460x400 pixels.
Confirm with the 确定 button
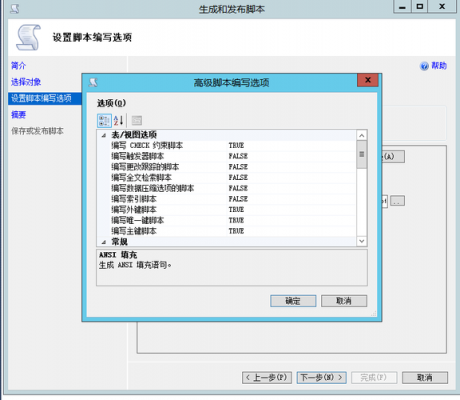[x=293, y=301]
